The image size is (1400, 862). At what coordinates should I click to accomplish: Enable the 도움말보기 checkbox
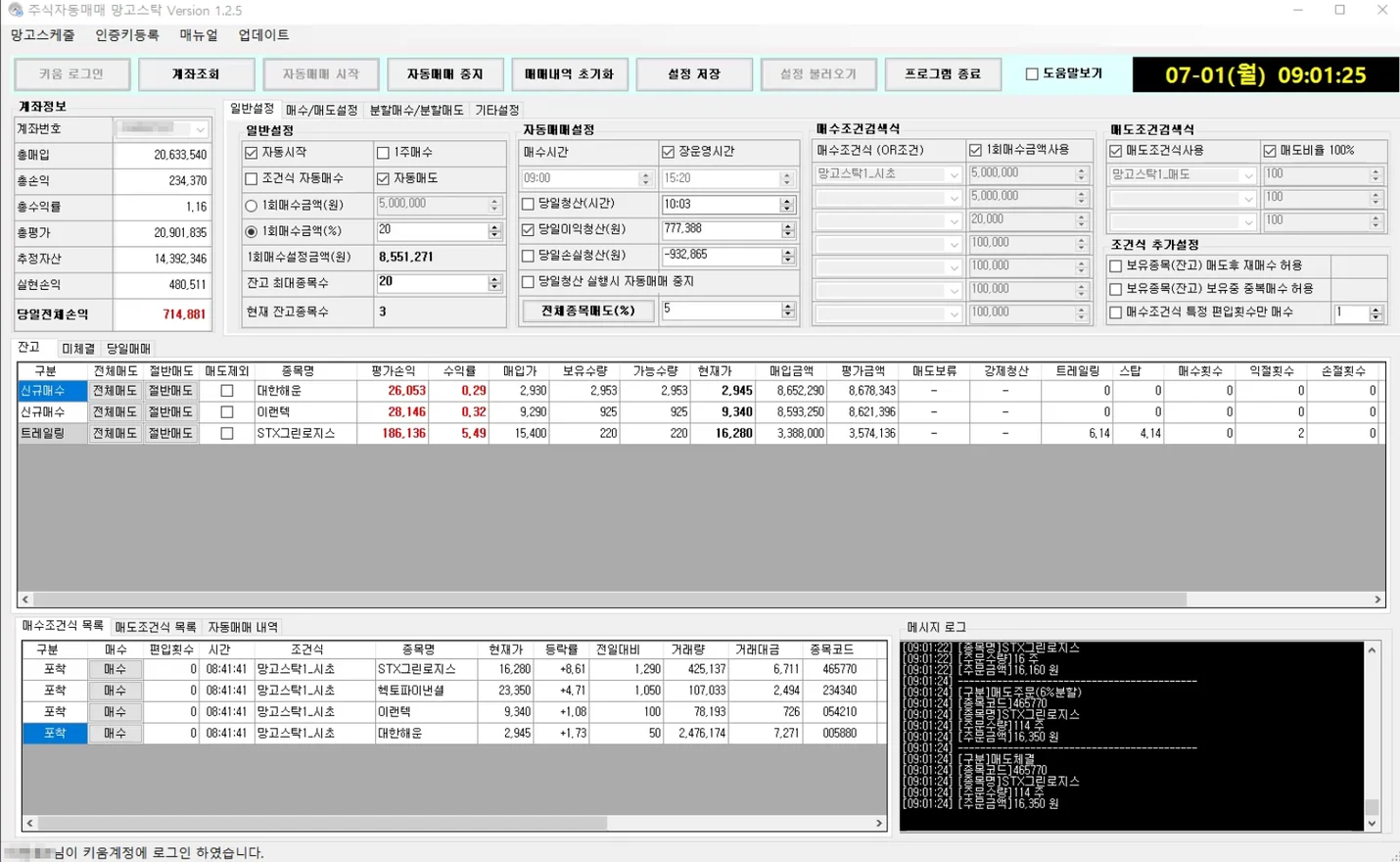point(1032,73)
